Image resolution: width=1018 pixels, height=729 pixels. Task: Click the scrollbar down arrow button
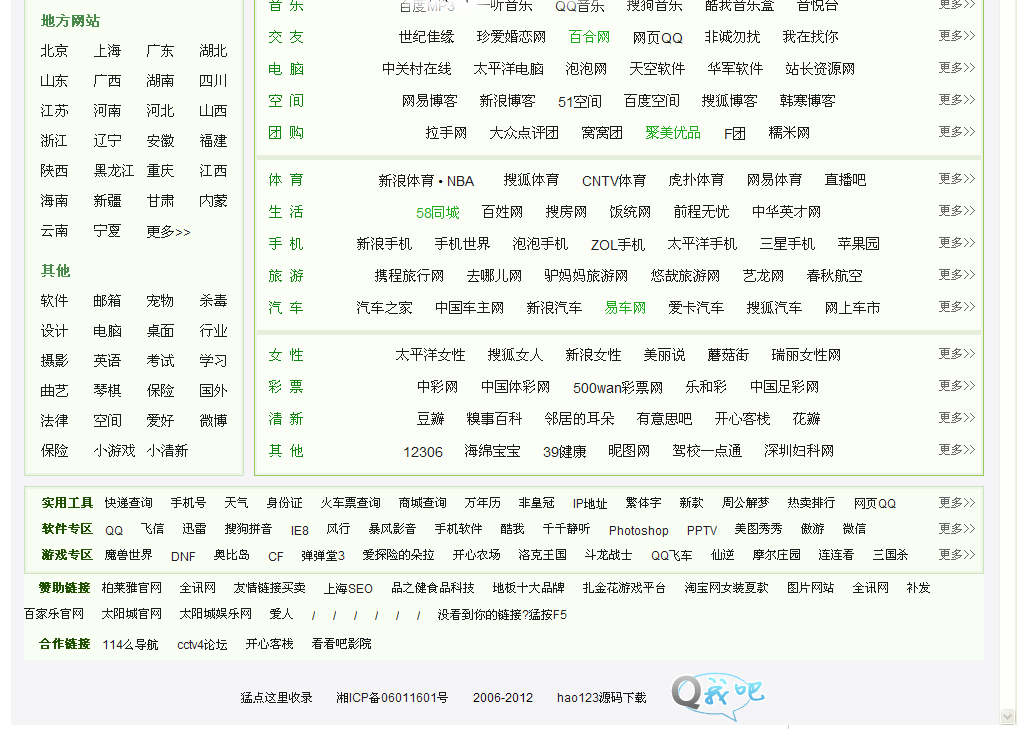pos(1008,717)
